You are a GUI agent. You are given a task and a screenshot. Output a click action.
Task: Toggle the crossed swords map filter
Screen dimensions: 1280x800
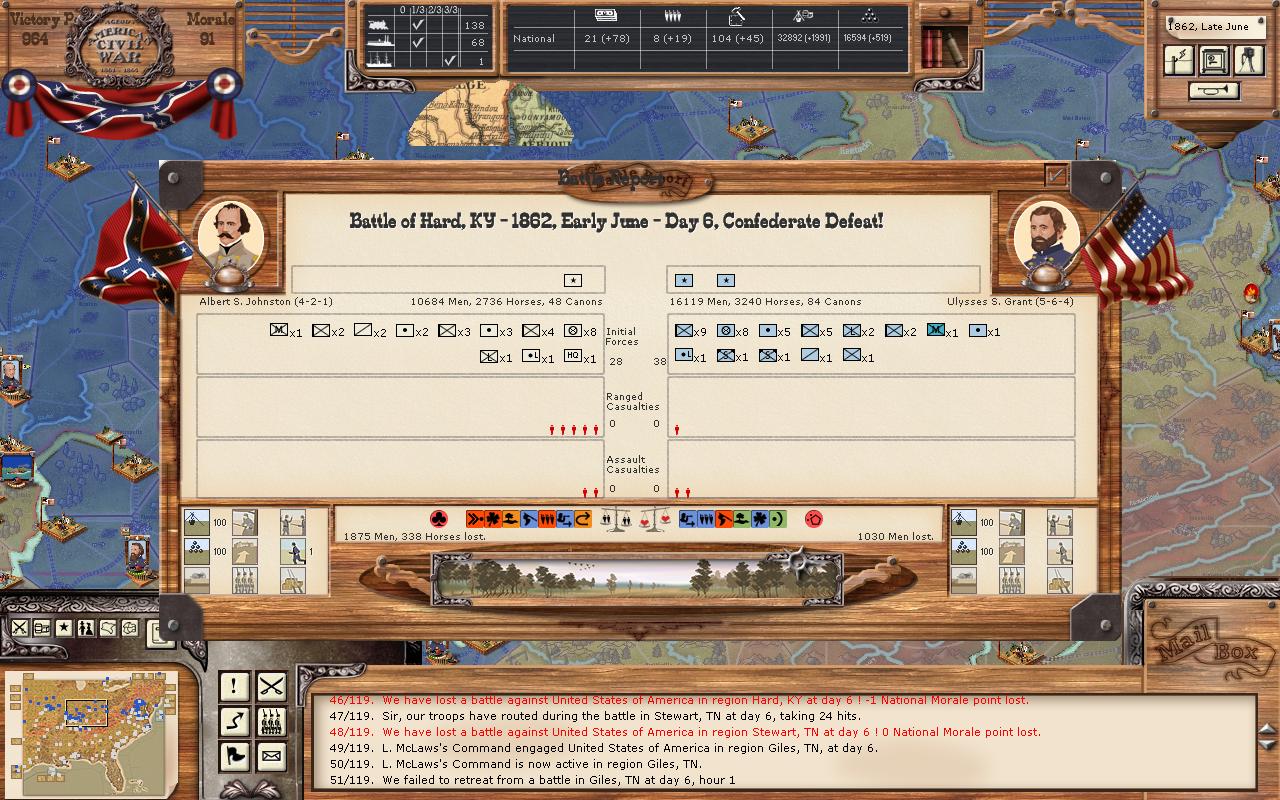(x=20, y=628)
